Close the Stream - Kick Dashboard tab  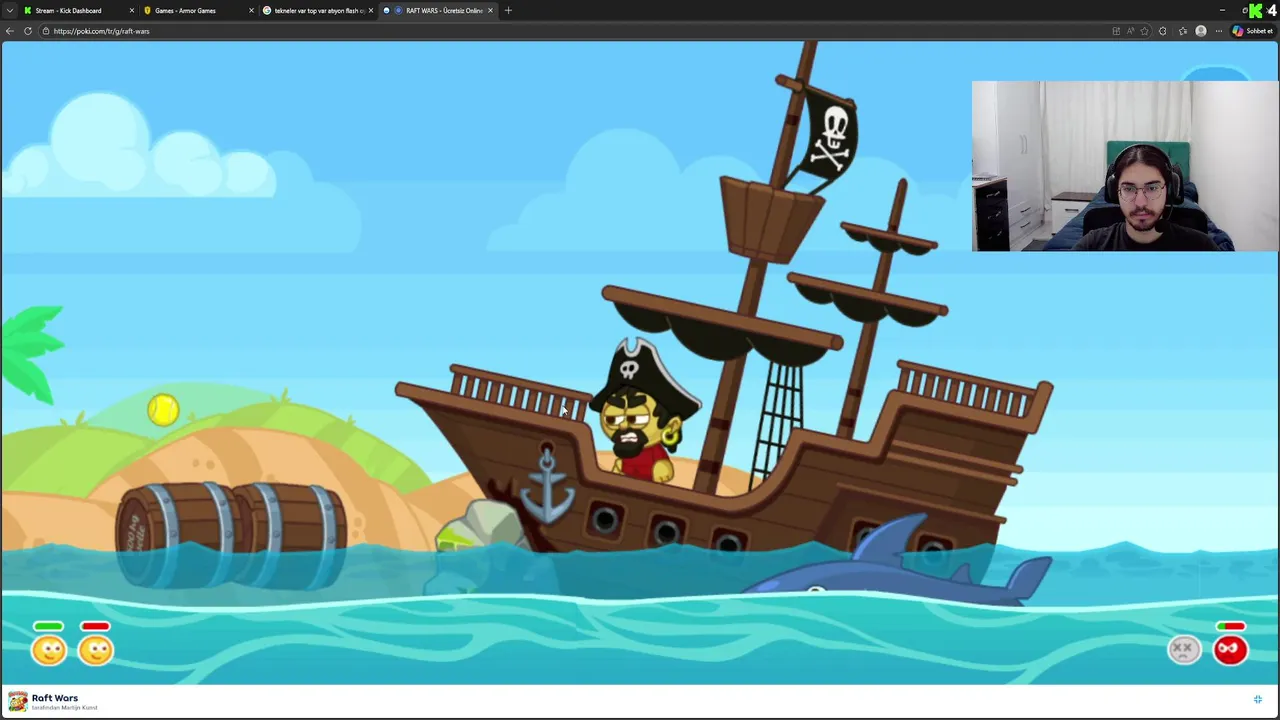point(131,10)
